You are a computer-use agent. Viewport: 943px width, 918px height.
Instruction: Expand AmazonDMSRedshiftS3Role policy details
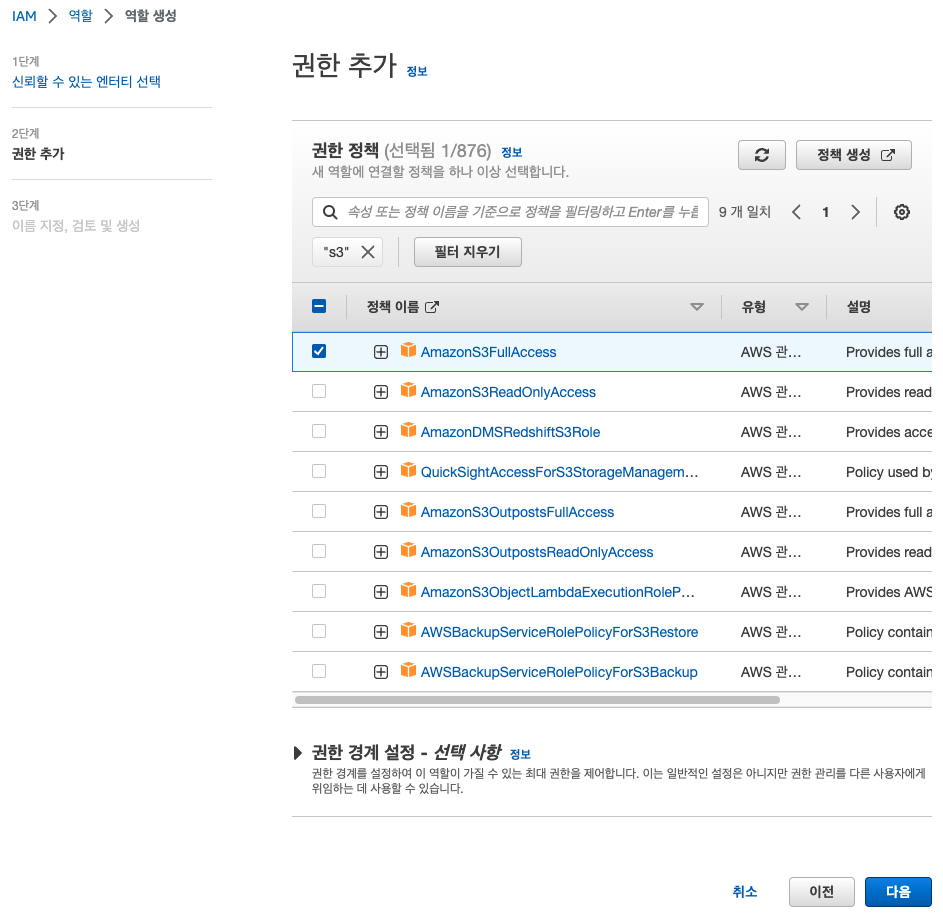tap(381, 432)
